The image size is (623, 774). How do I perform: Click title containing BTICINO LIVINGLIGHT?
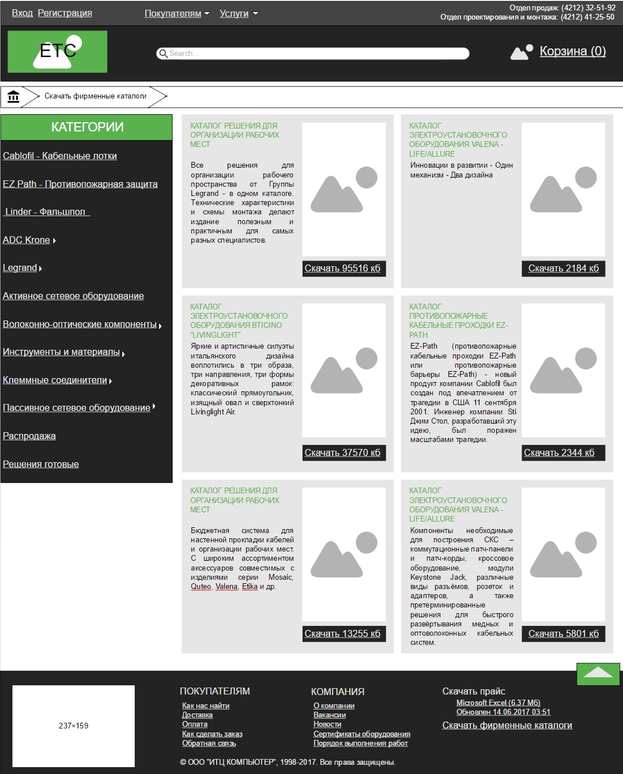pos(239,321)
